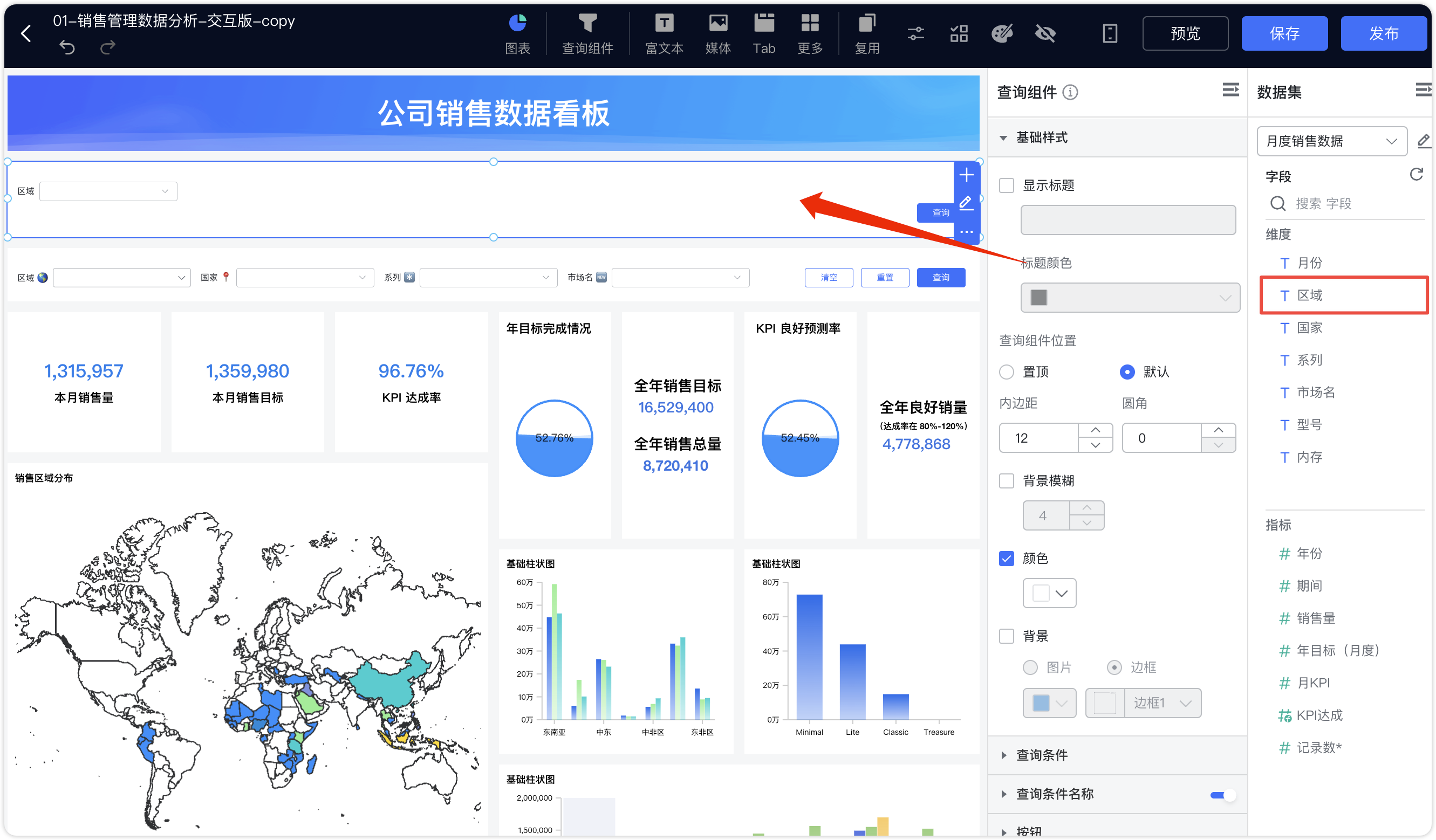1436x840 pixels.
Task: Edit the dataset with the pencil icon
Action: (x=1423, y=141)
